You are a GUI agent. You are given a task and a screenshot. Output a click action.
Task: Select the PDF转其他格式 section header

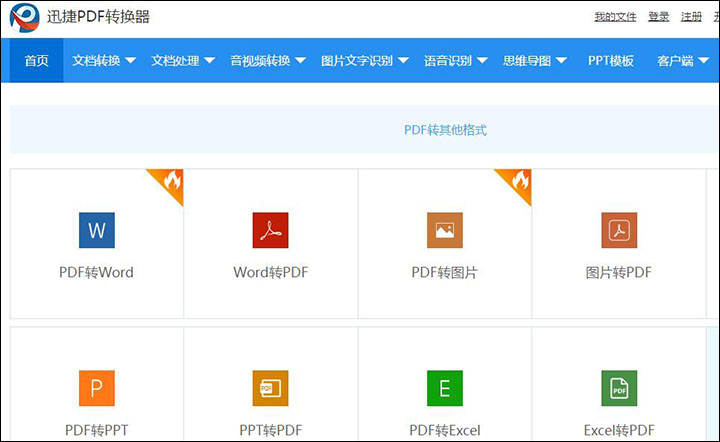pyautogui.click(x=445, y=130)
